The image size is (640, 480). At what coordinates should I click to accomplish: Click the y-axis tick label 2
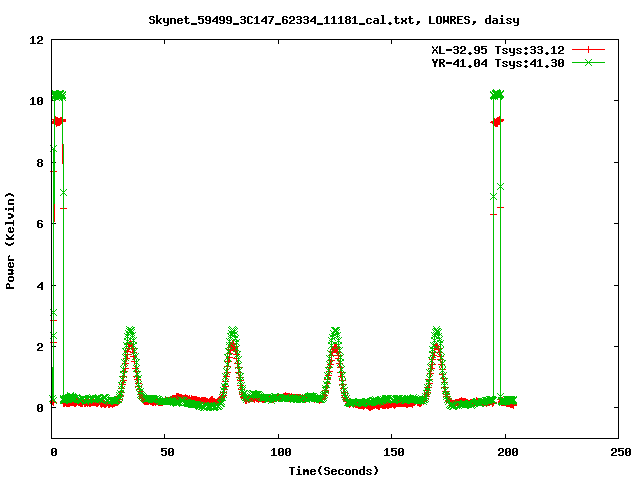40,347
